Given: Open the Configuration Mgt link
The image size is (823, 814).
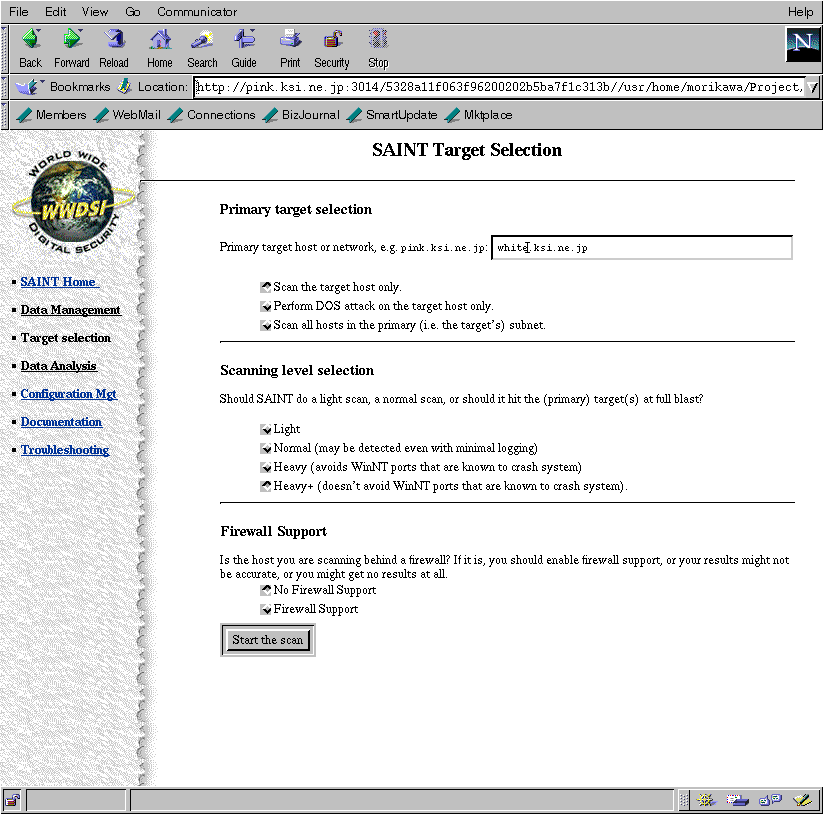Looking at the screenshot, I should pyautogui.click(x=69, y=394).
